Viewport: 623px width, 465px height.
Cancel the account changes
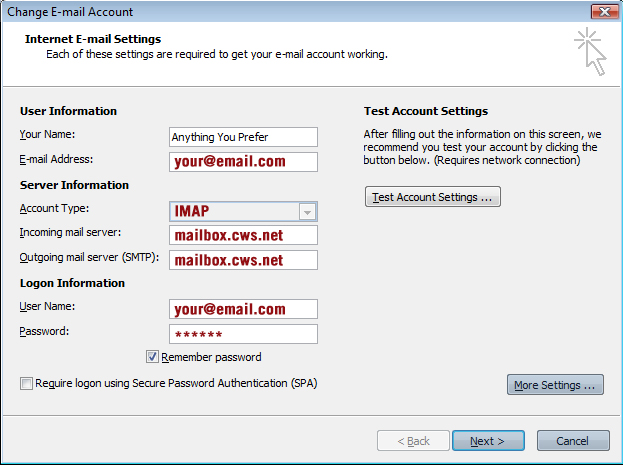572,441
